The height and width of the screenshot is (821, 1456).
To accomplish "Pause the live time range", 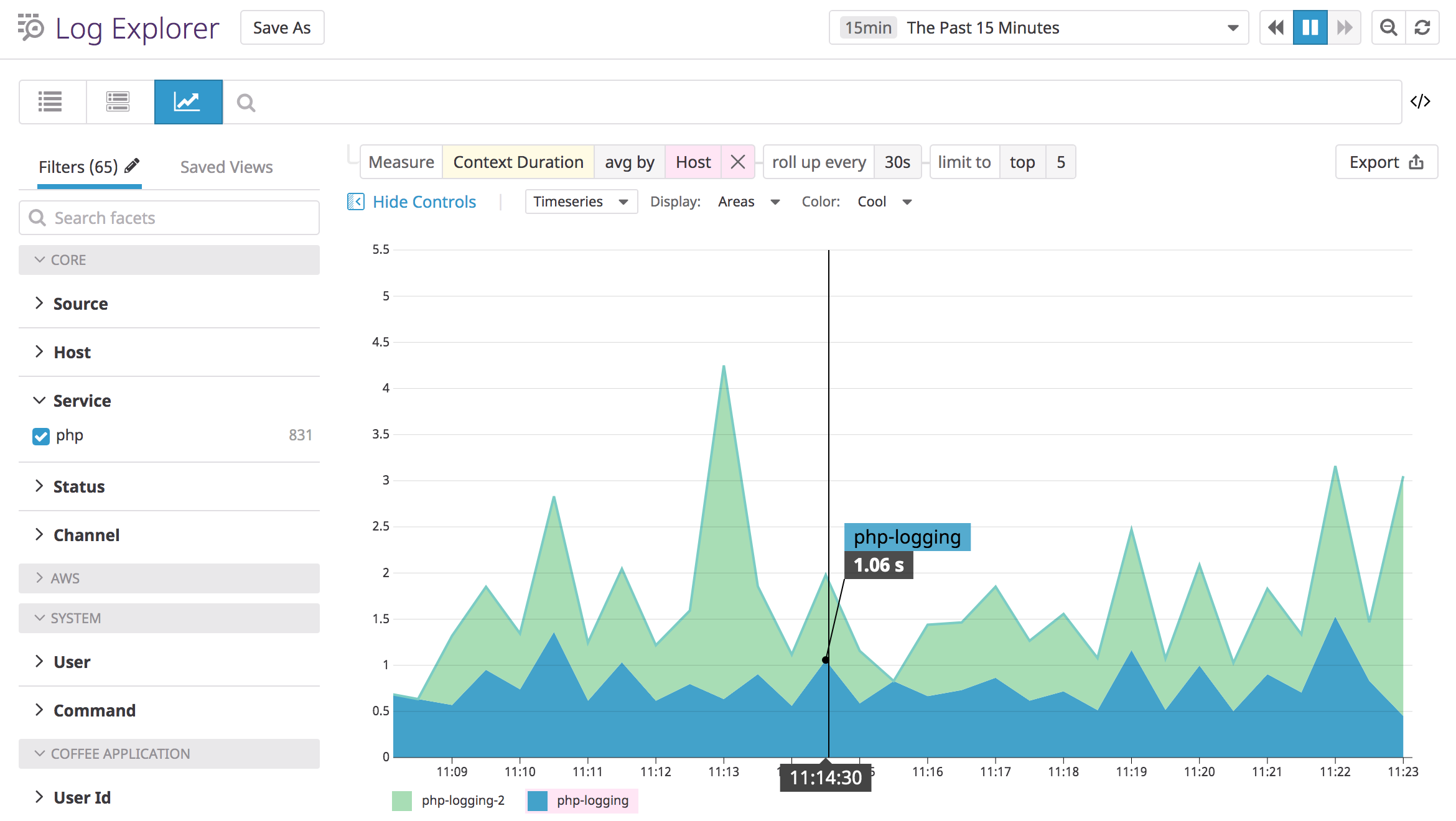I will [x=1310, y=27].
